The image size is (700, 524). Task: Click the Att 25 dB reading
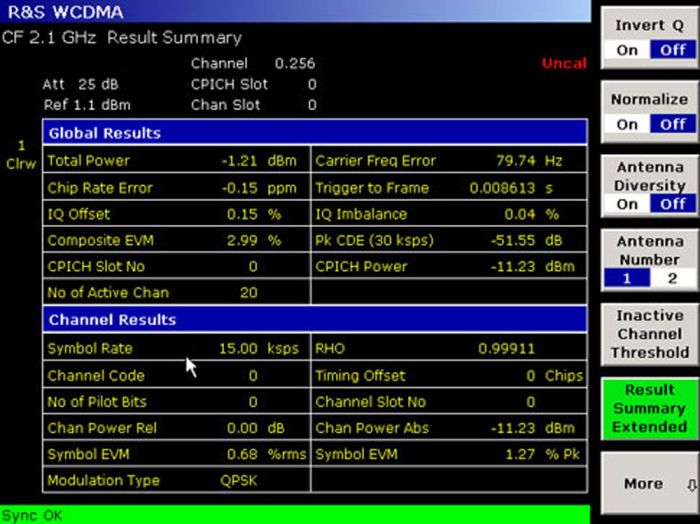point(80,84)
